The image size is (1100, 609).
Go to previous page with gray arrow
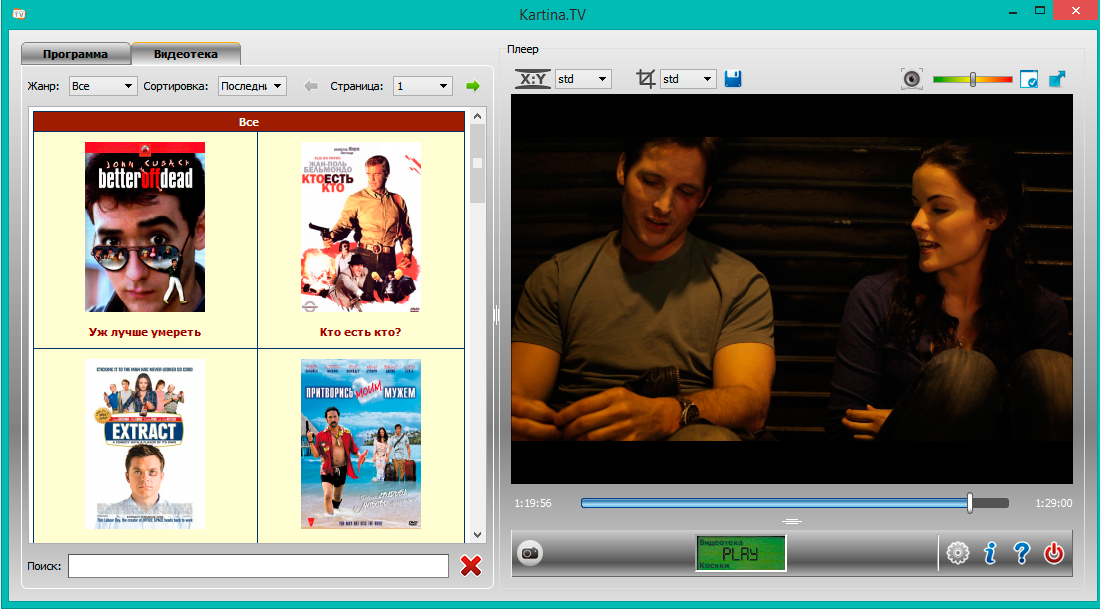click(x=311, y=86)
